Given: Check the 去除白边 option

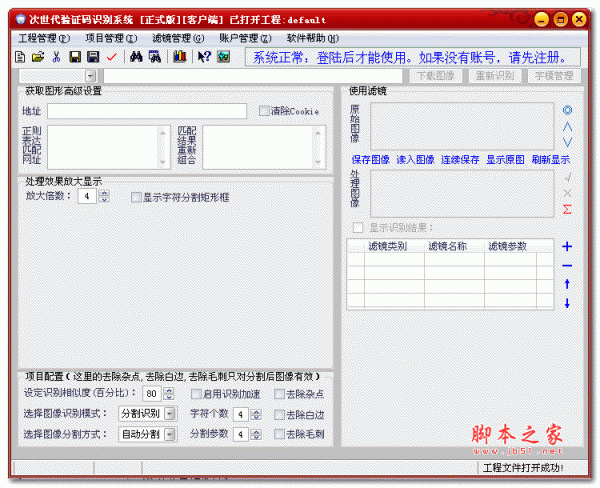Looking at the screenshot, I should [x=279, y=415].
